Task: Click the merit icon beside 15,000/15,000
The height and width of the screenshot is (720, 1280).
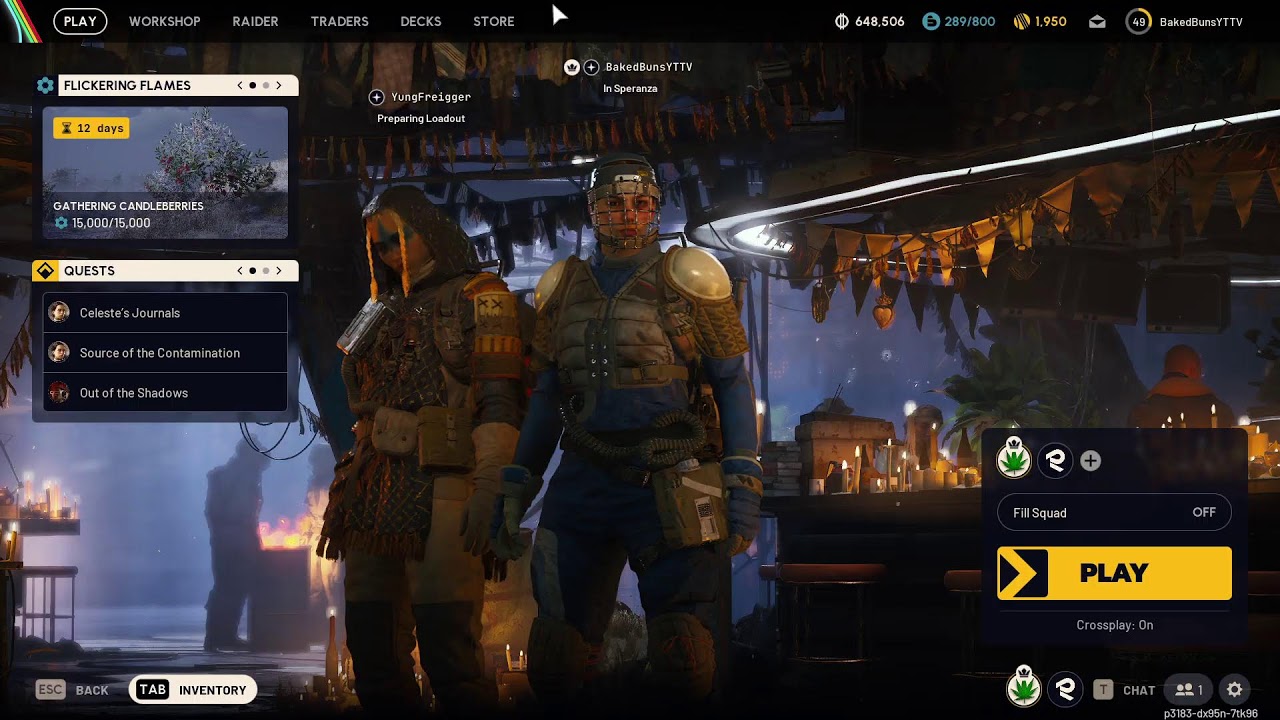Action: (x=61, y=223)
